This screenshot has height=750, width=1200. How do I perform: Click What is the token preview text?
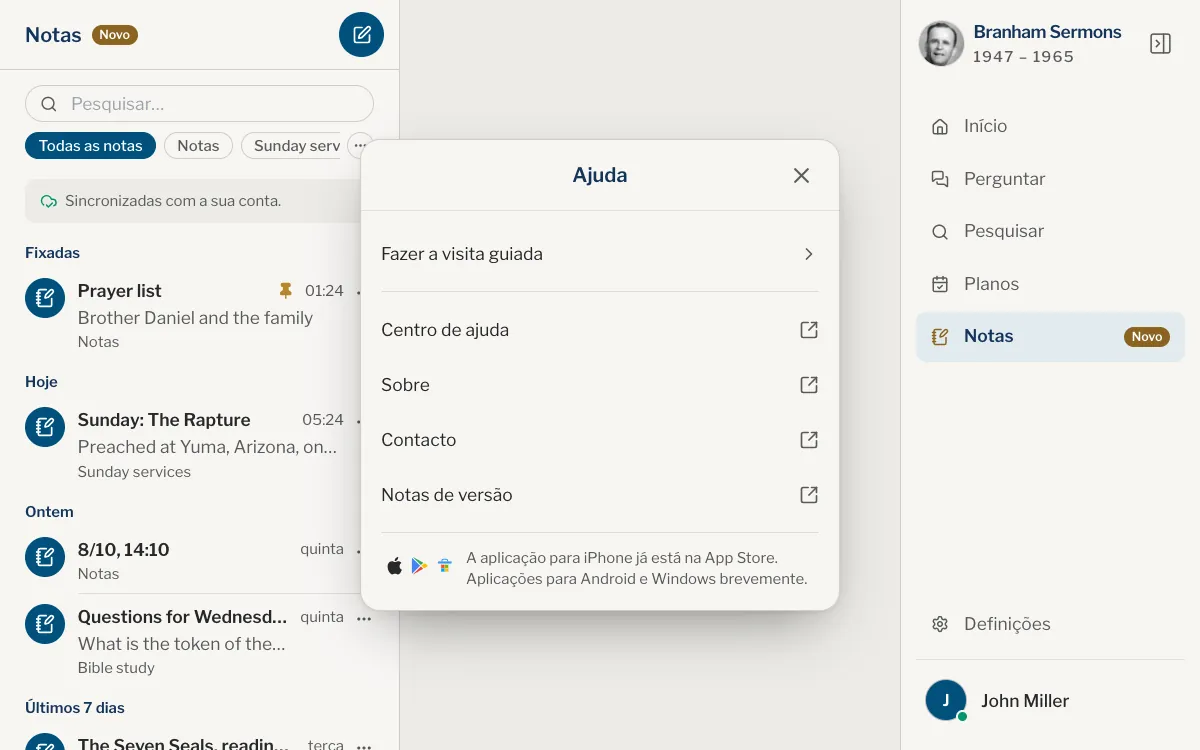(182, 644)
